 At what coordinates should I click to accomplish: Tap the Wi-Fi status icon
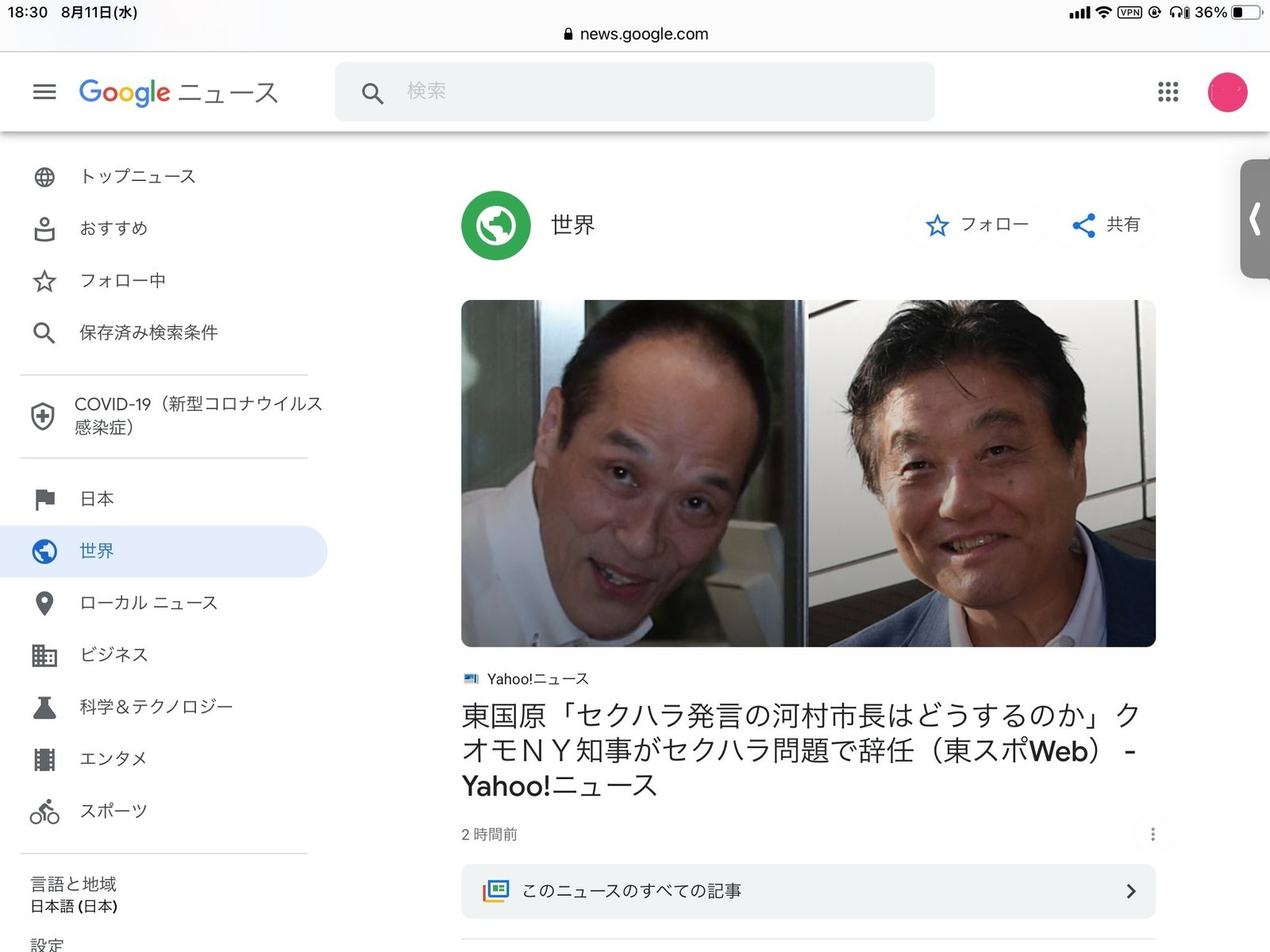pos(1103,13)
